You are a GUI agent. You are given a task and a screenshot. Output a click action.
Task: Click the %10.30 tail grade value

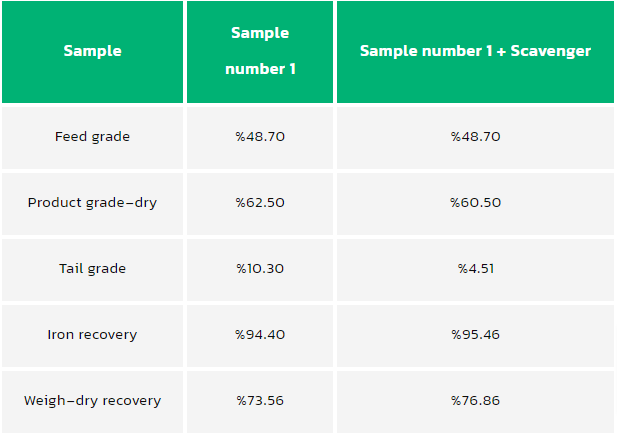click(x=260, y=268)
